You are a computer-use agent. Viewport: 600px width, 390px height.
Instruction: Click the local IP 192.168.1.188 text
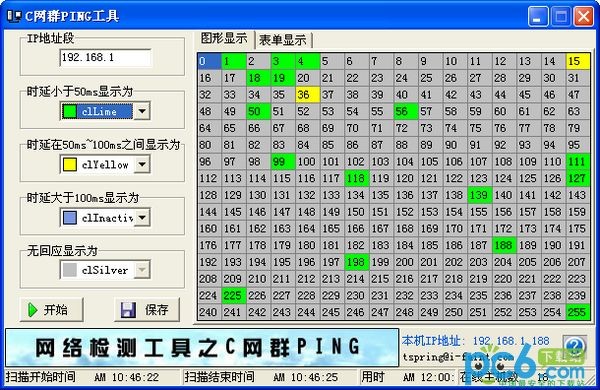(511, 341)
